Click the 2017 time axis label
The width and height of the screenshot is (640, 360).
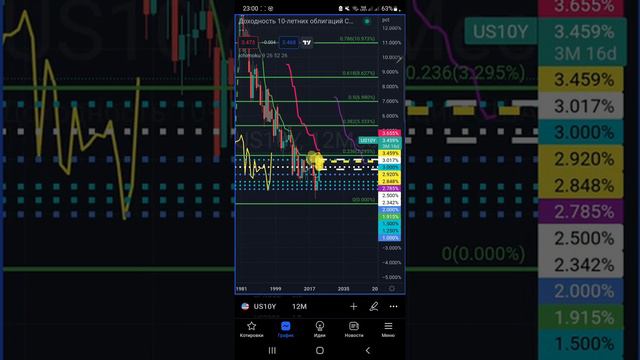[x=309, y=289]
